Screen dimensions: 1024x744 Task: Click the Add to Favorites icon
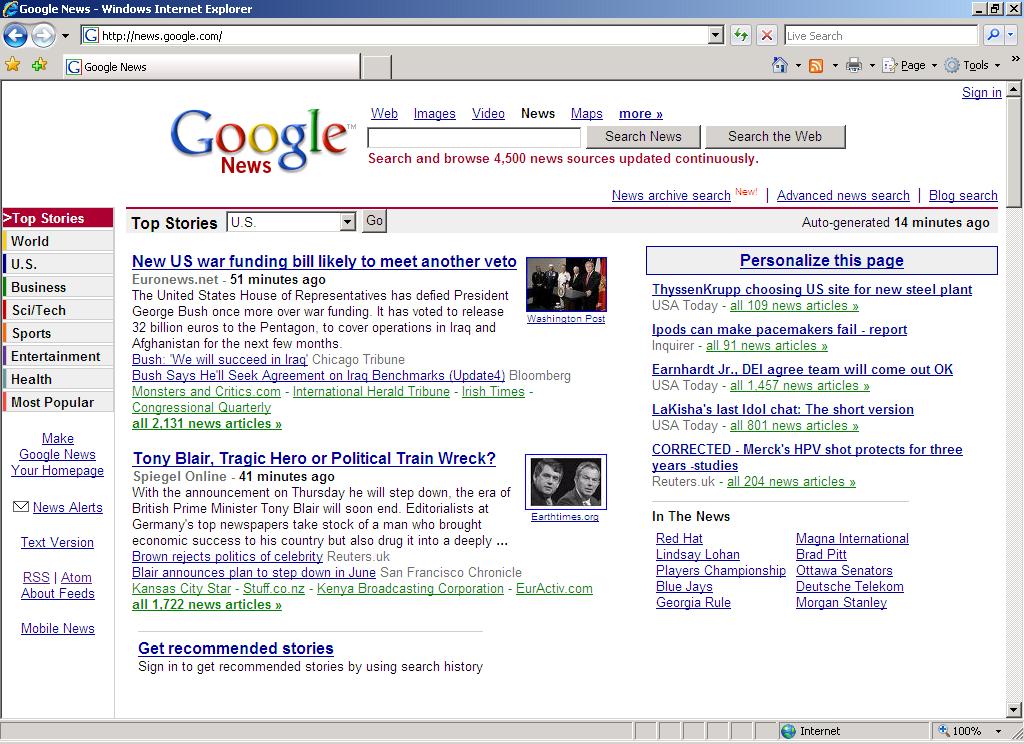40,65
